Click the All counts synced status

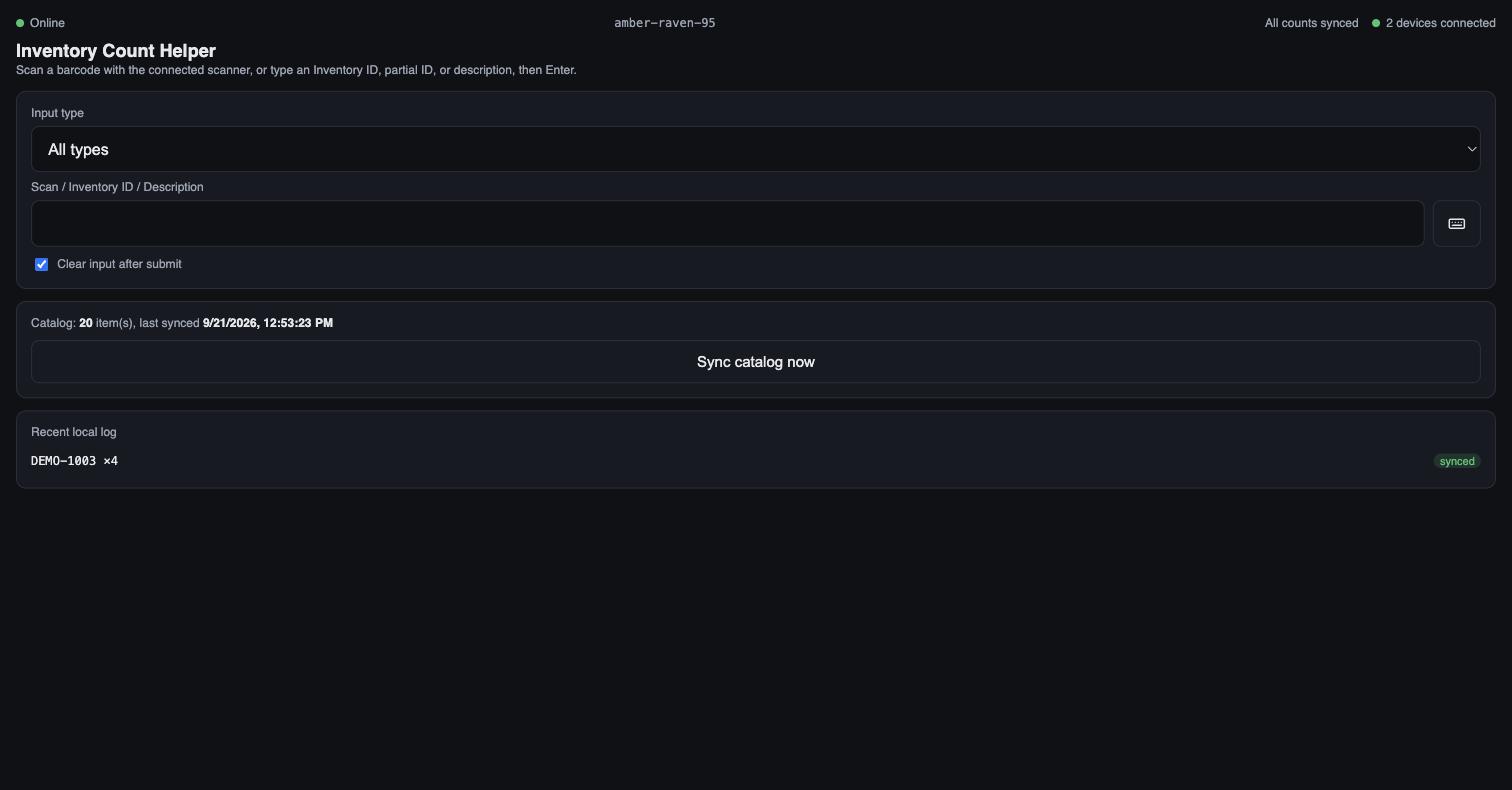pos(1311,23)
